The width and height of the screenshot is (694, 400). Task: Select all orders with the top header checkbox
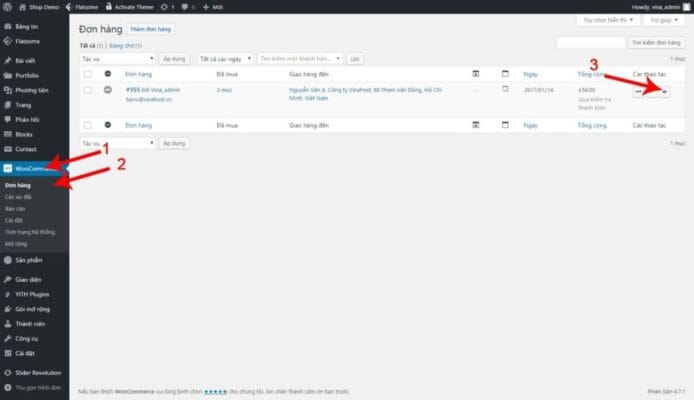(x=88, y=74)
